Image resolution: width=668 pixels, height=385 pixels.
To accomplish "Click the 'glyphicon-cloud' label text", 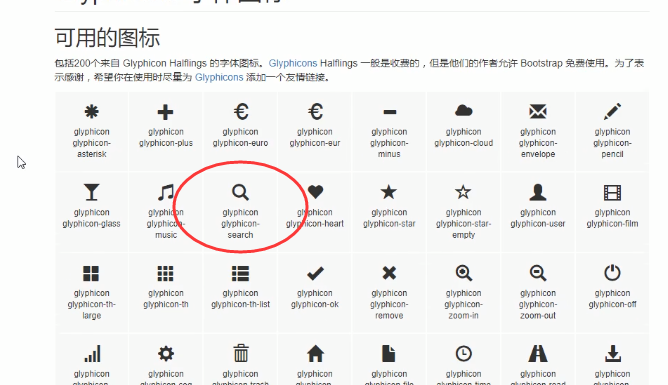I will [464, 143].
